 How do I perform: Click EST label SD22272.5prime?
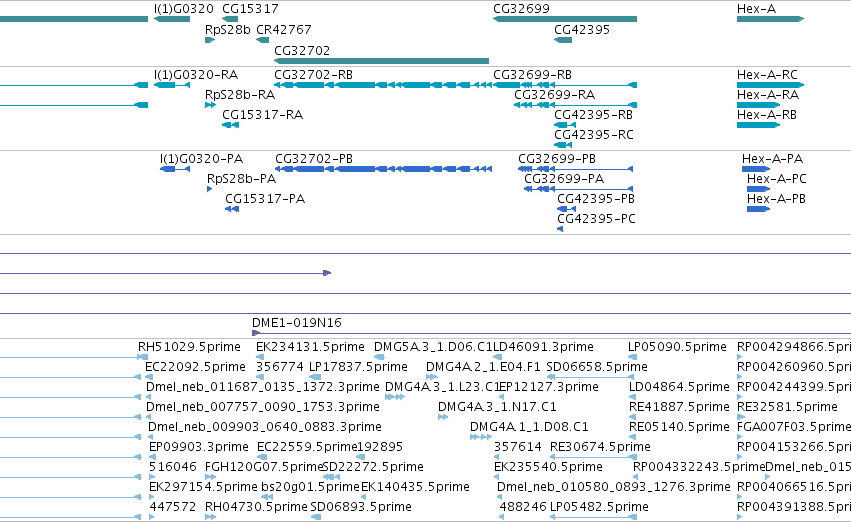pos(373,467)
